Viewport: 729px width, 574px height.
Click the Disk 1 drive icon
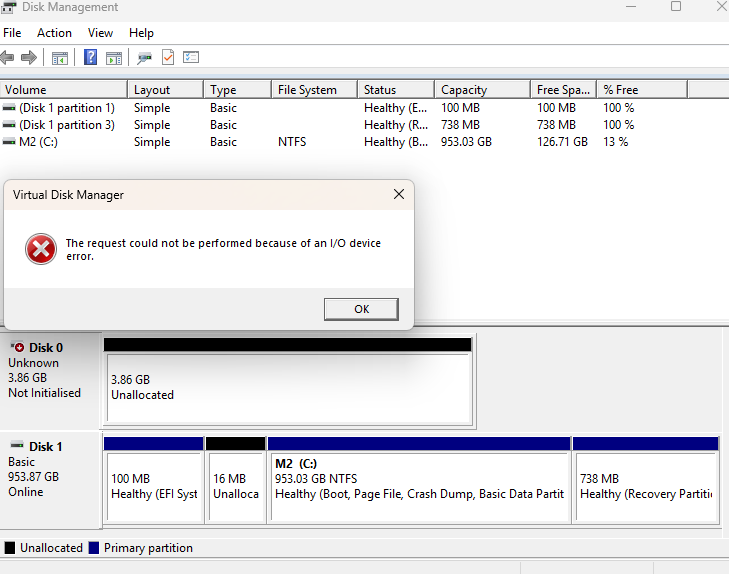click(x=17, y=445)
